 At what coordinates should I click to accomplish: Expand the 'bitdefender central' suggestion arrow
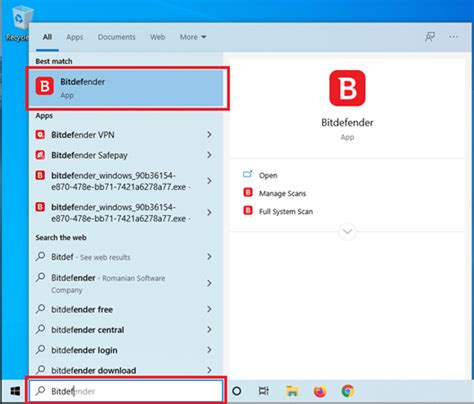(x=209, y=330)
